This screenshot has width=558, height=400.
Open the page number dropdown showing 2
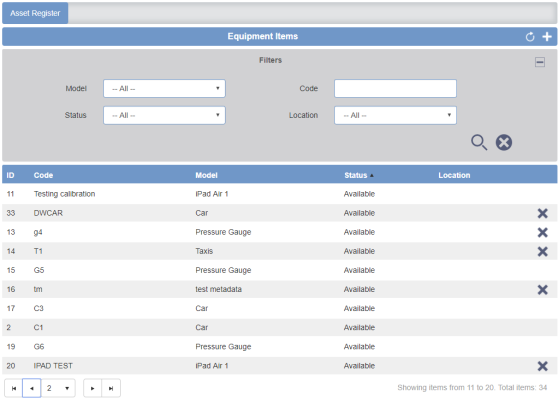pyautogui.click(x=58, y=388)
